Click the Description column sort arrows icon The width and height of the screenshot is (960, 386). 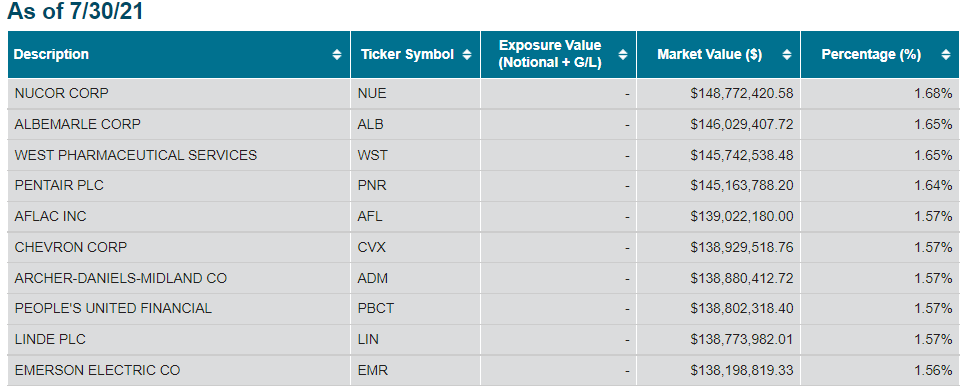click(x=337, y=55)
